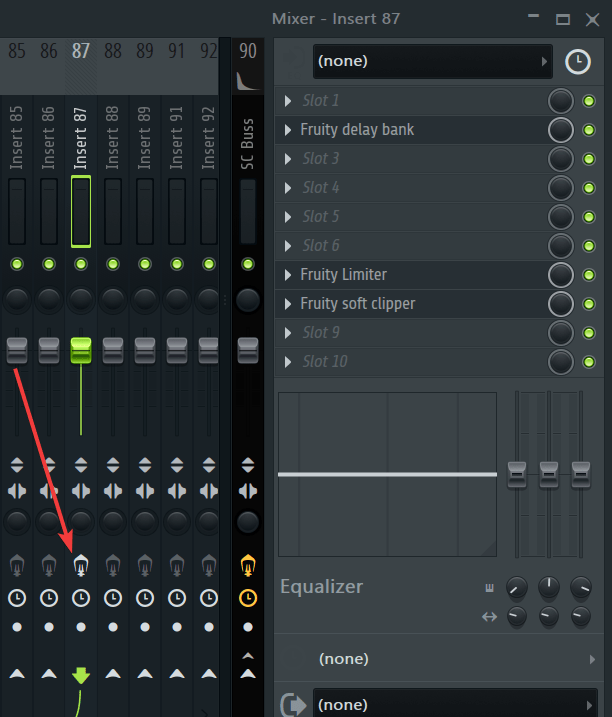Swap left/right channels on SC Buss
612x717 pixels.
pos(248,491)
